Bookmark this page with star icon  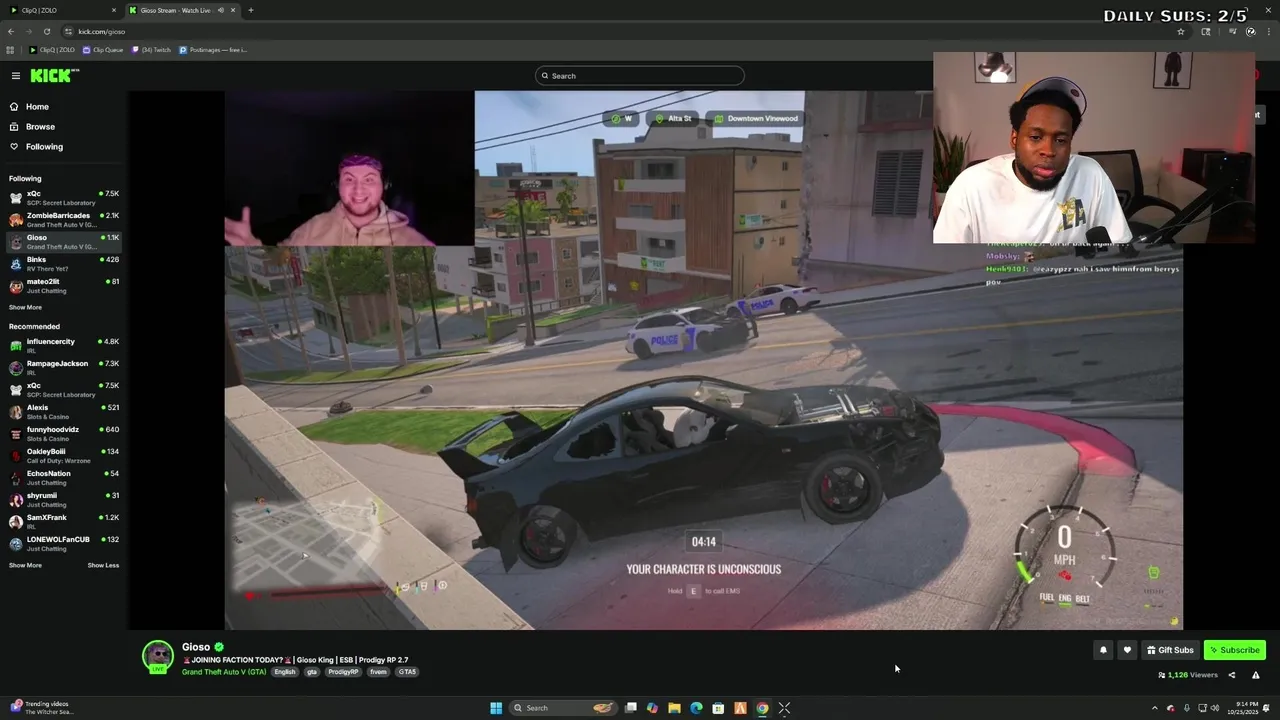pyautogui.click(x=1181, y=31)
